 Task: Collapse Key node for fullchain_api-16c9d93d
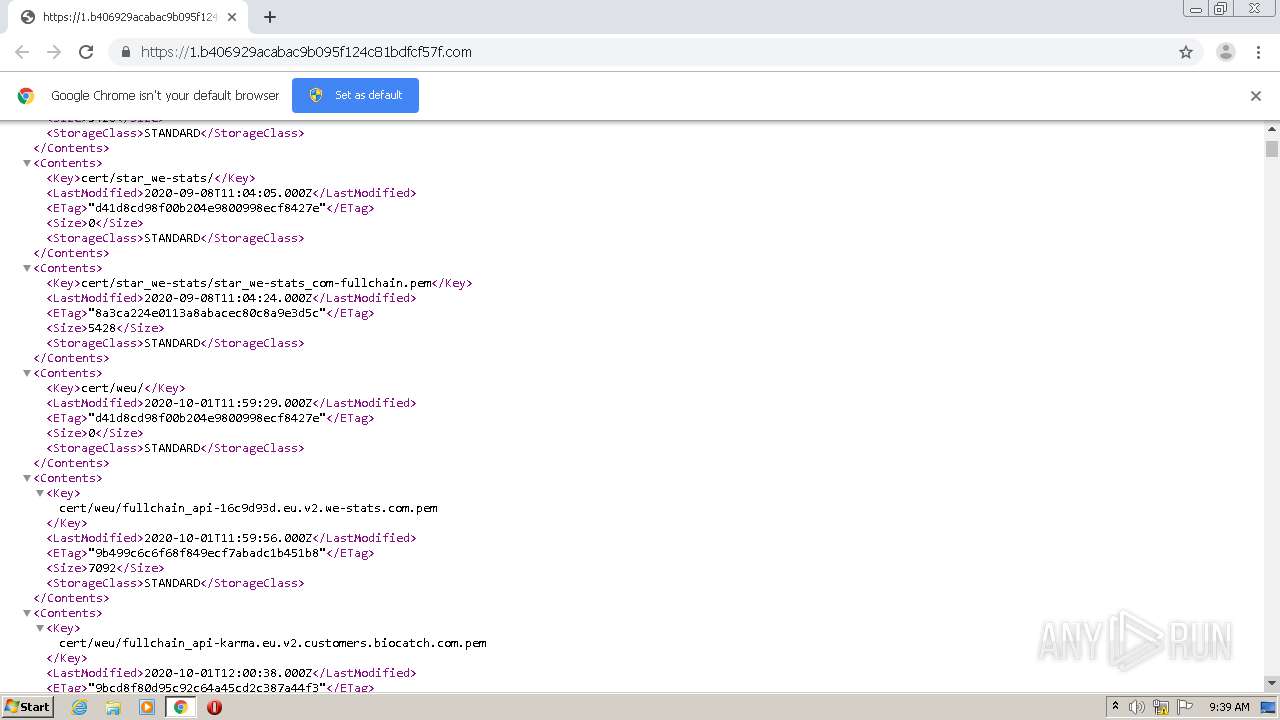40,493
